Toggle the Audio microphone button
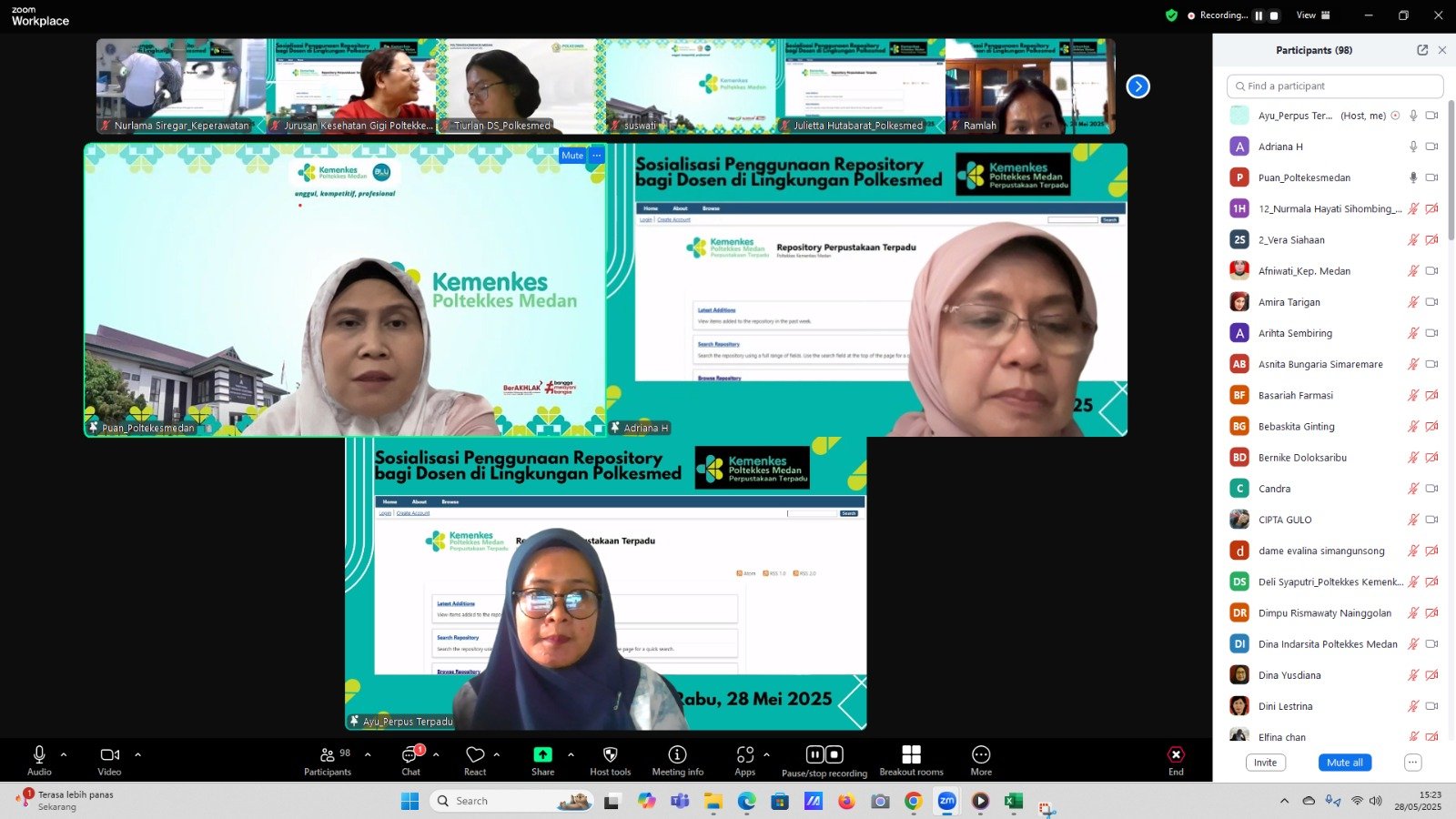 [39, 754]
